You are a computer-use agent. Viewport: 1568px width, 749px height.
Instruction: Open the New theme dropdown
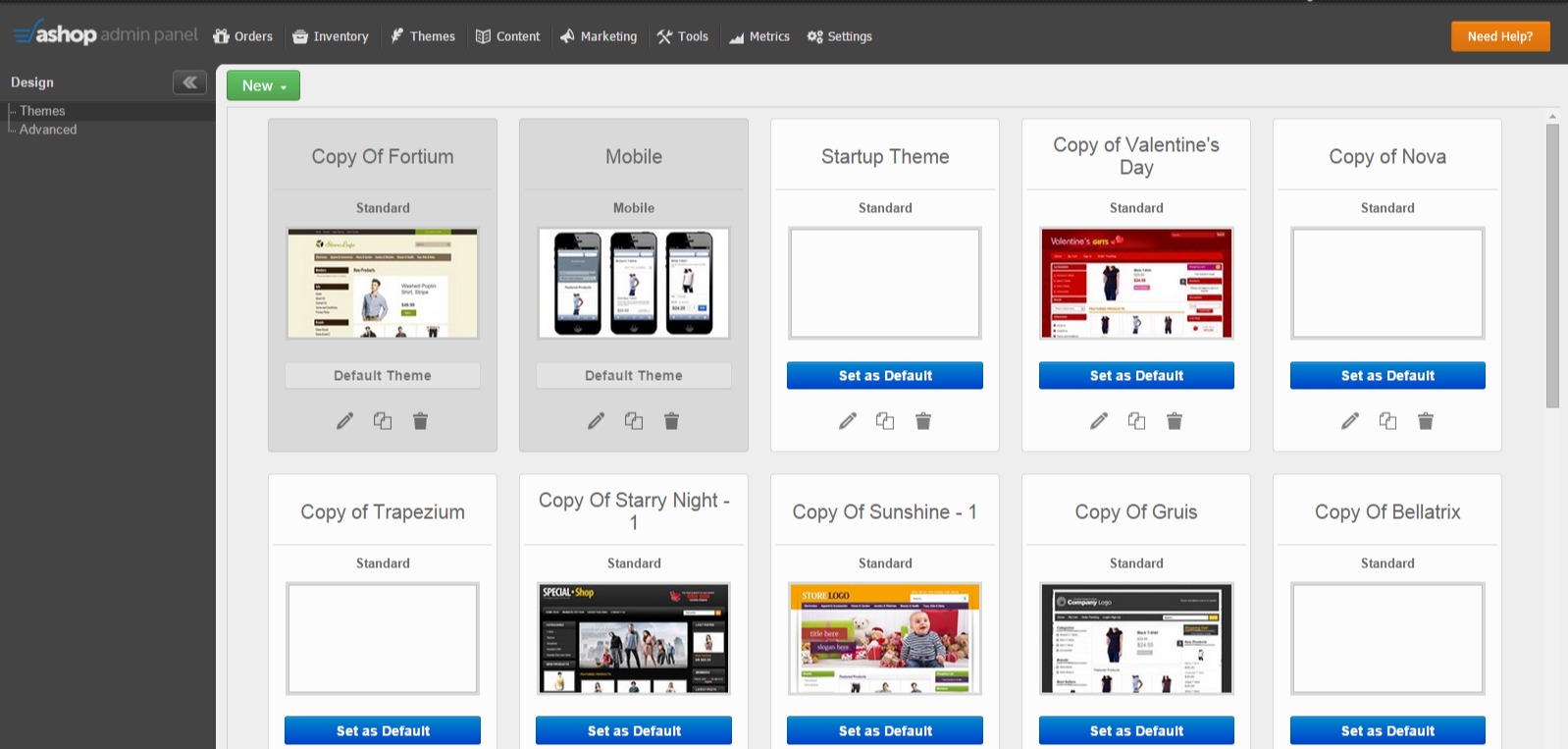pyautogui.click(x=263, y=85)
